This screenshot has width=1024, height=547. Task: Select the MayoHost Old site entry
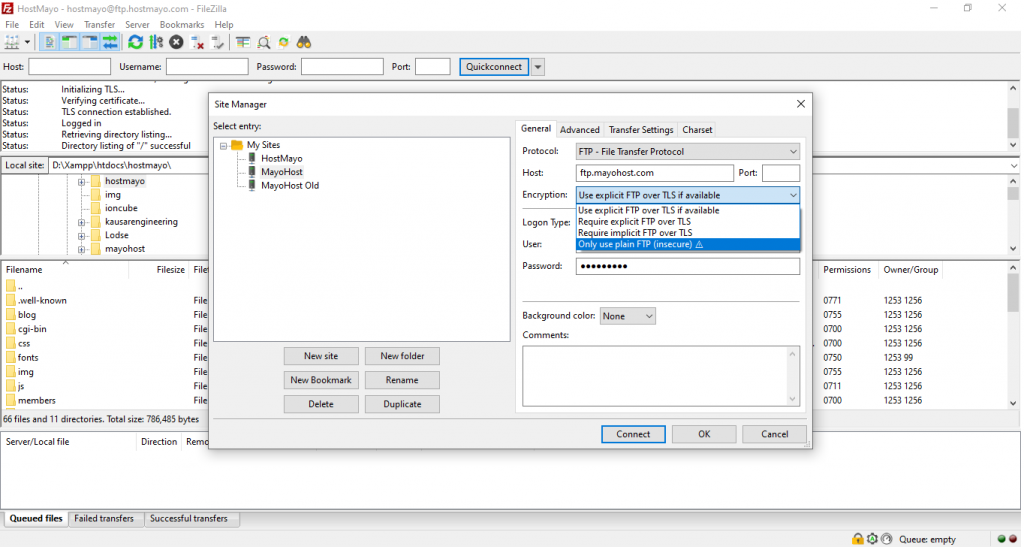290,185
